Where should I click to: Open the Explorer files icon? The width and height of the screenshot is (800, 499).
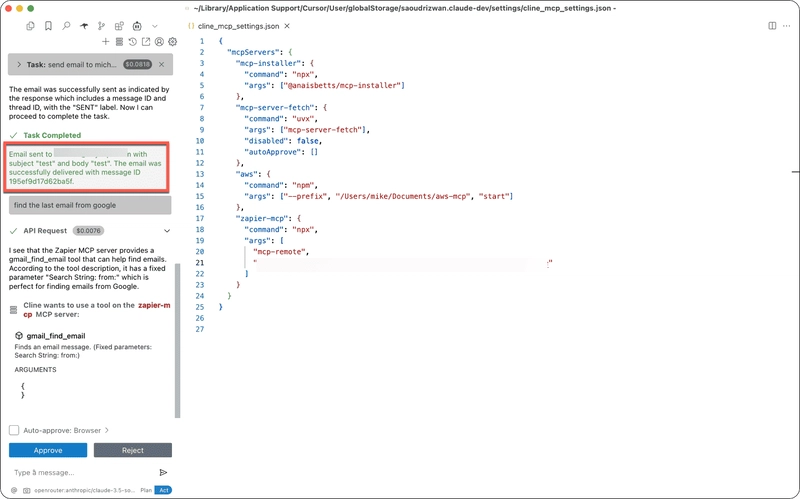coord(30,26)
